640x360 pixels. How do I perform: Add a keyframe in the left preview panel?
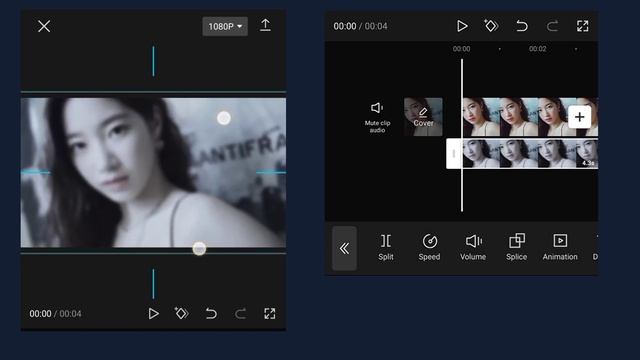(181, 313)
